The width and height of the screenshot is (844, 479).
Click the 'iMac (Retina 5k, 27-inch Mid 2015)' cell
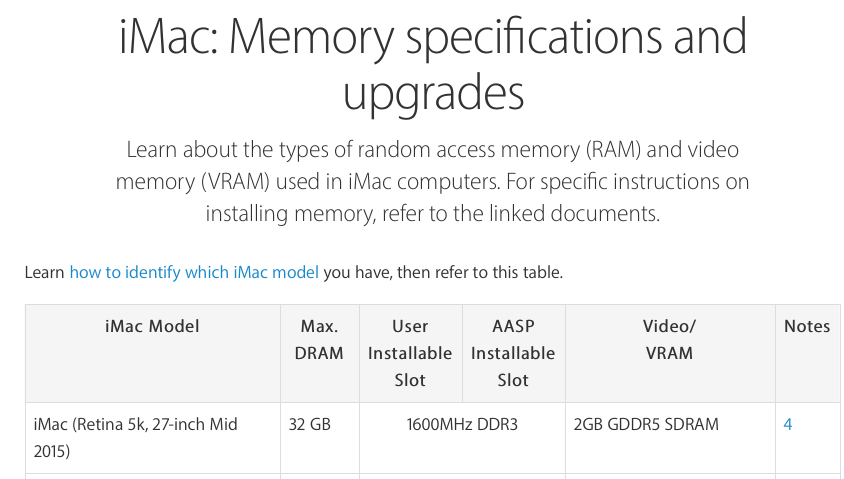(x=152, y=438)
